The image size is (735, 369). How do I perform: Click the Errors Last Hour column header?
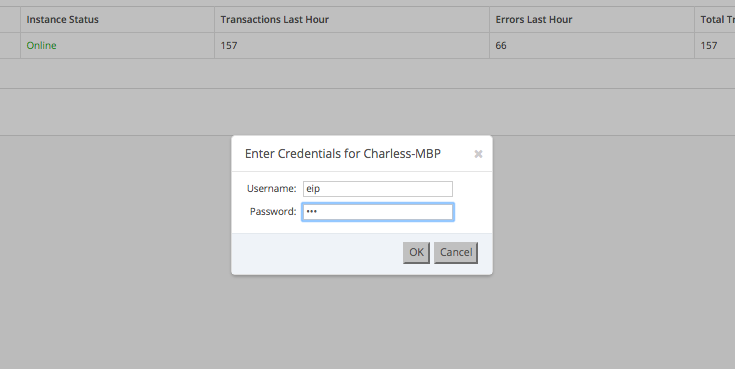point(534,20)
